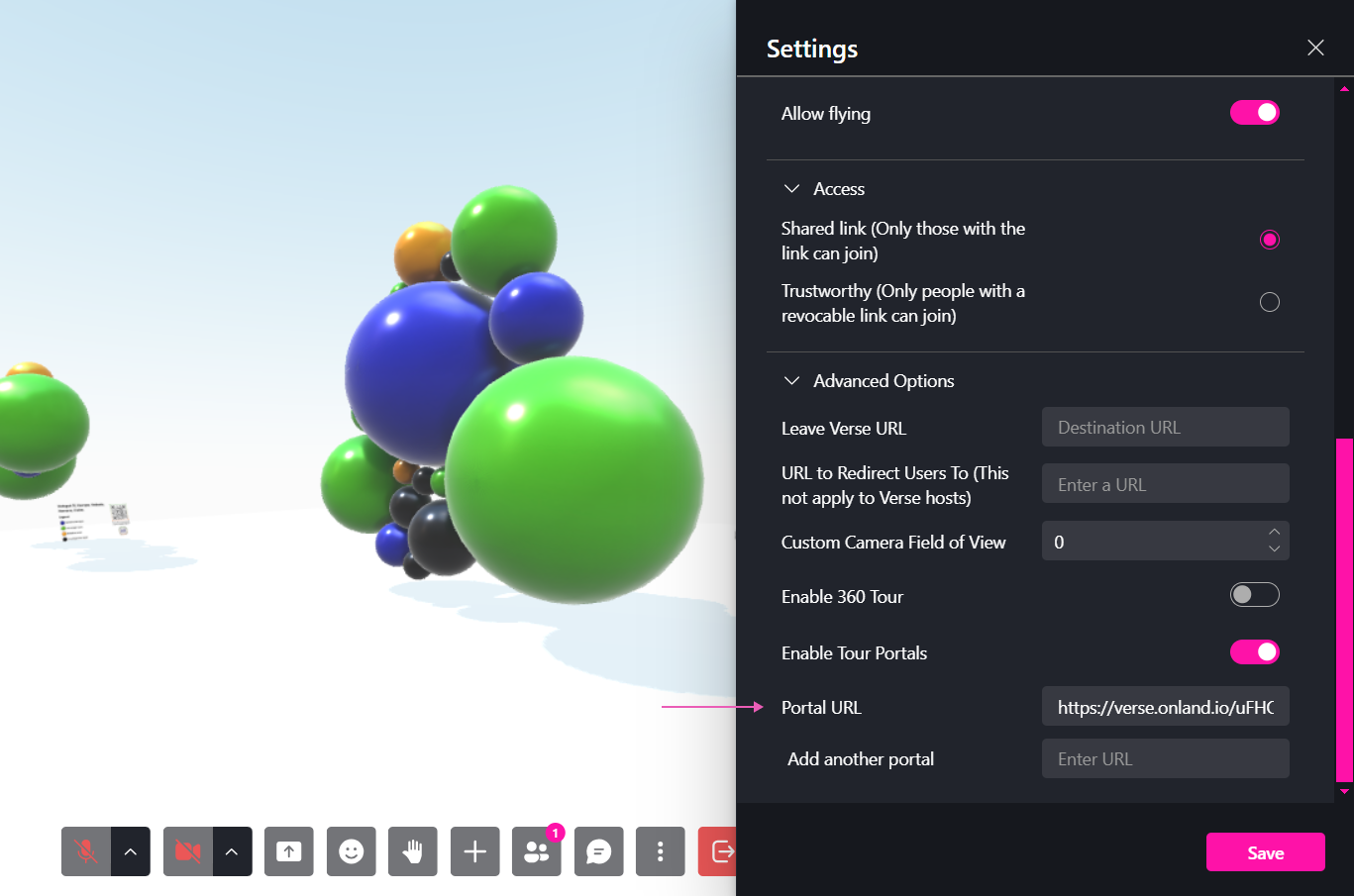View the participants list

click(x=536, y=851)
